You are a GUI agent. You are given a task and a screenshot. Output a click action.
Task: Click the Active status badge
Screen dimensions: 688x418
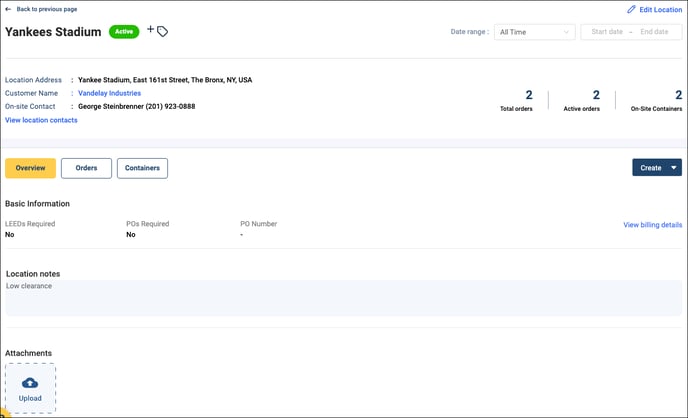(x=124, y=32)
